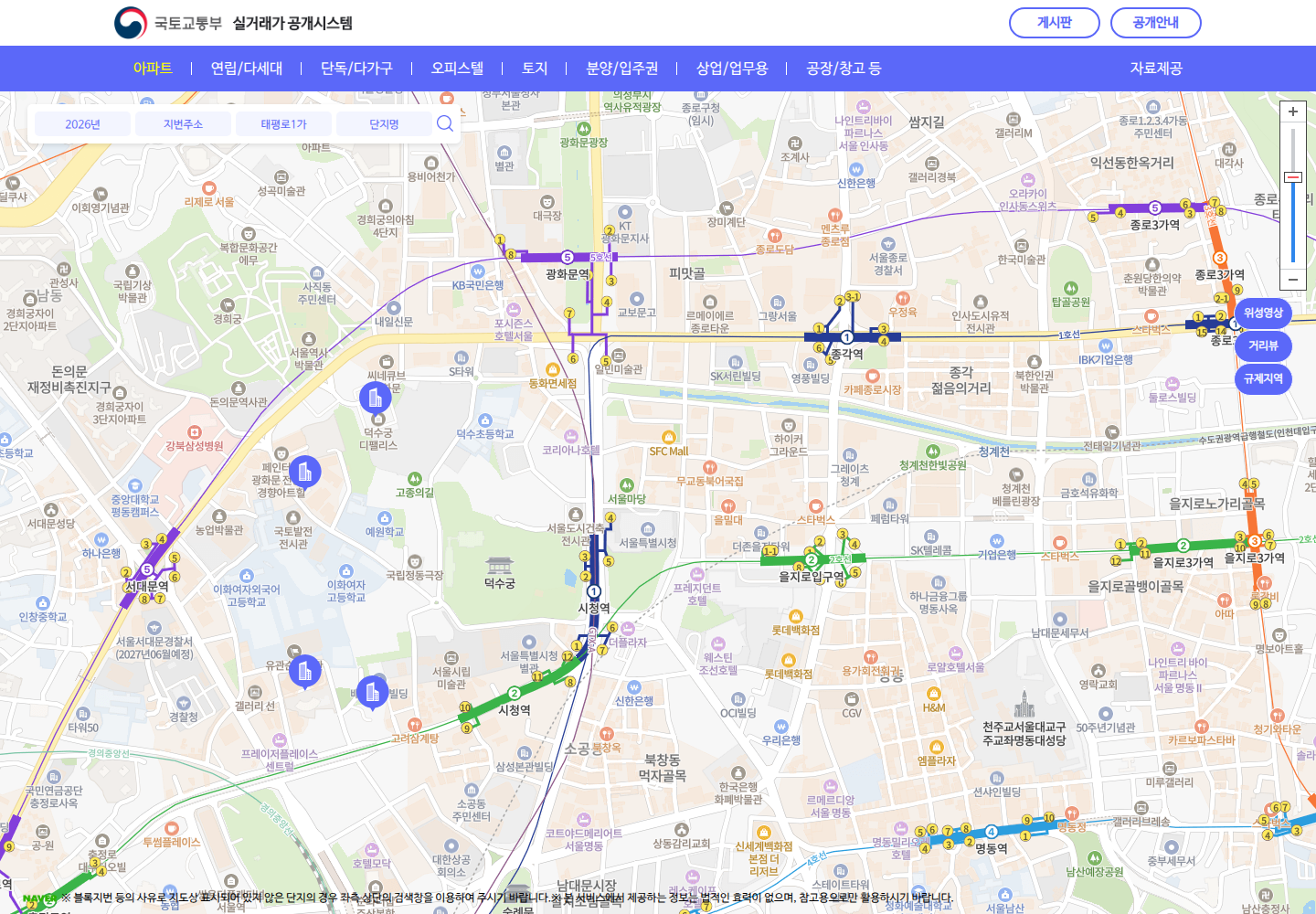Screen dimensions: 1316x914
Task: Toggle 규제지역 regulated area overlay
Action: 1263,378
